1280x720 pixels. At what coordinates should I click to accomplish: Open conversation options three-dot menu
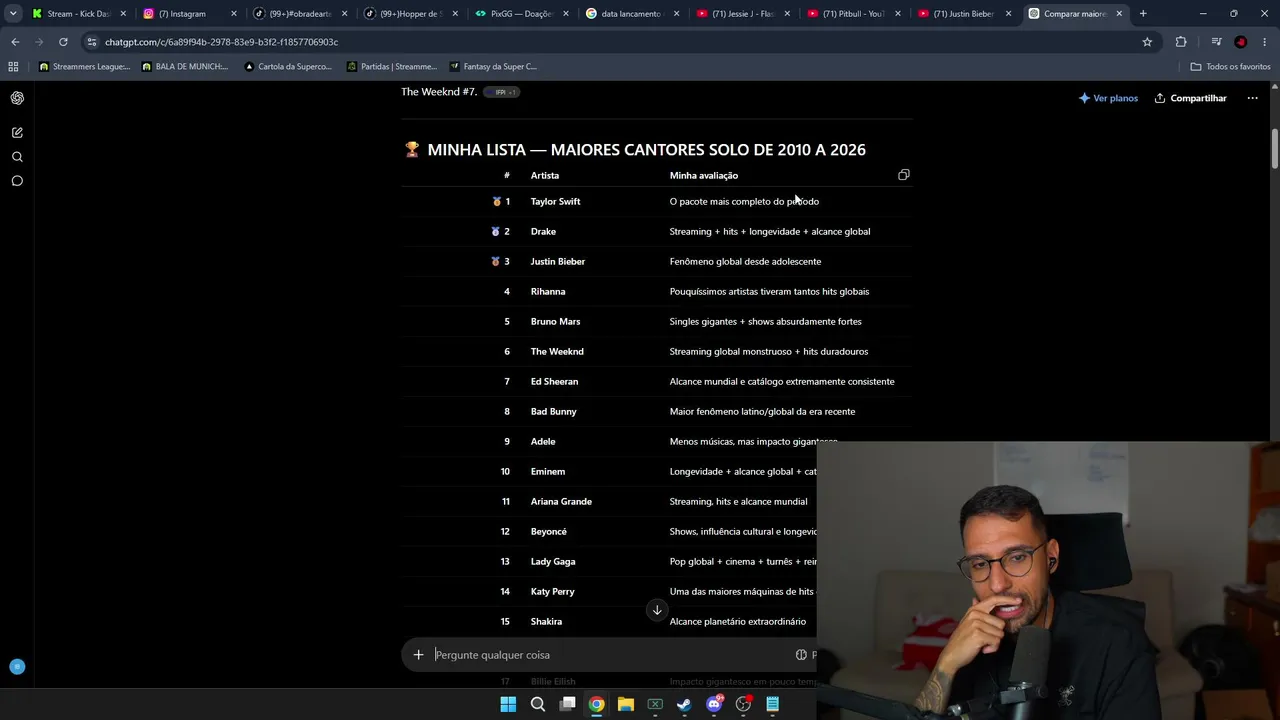click(x=1252, y=98)
